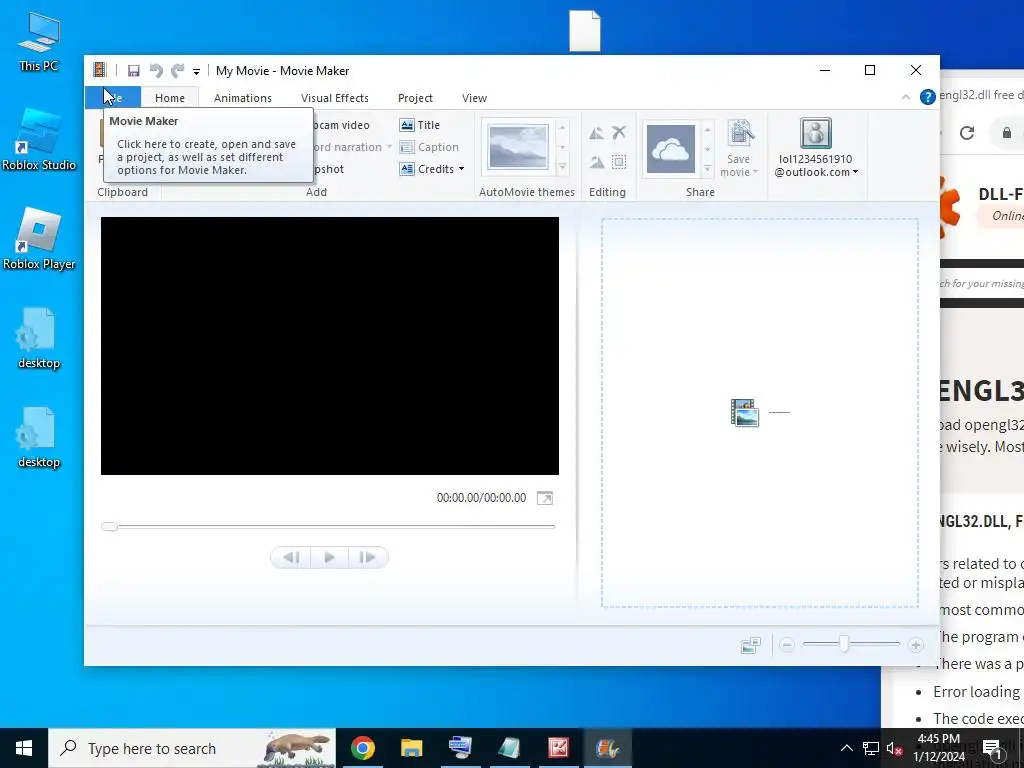Click the Redo arrow in the title bar

(x=177, y=71)
